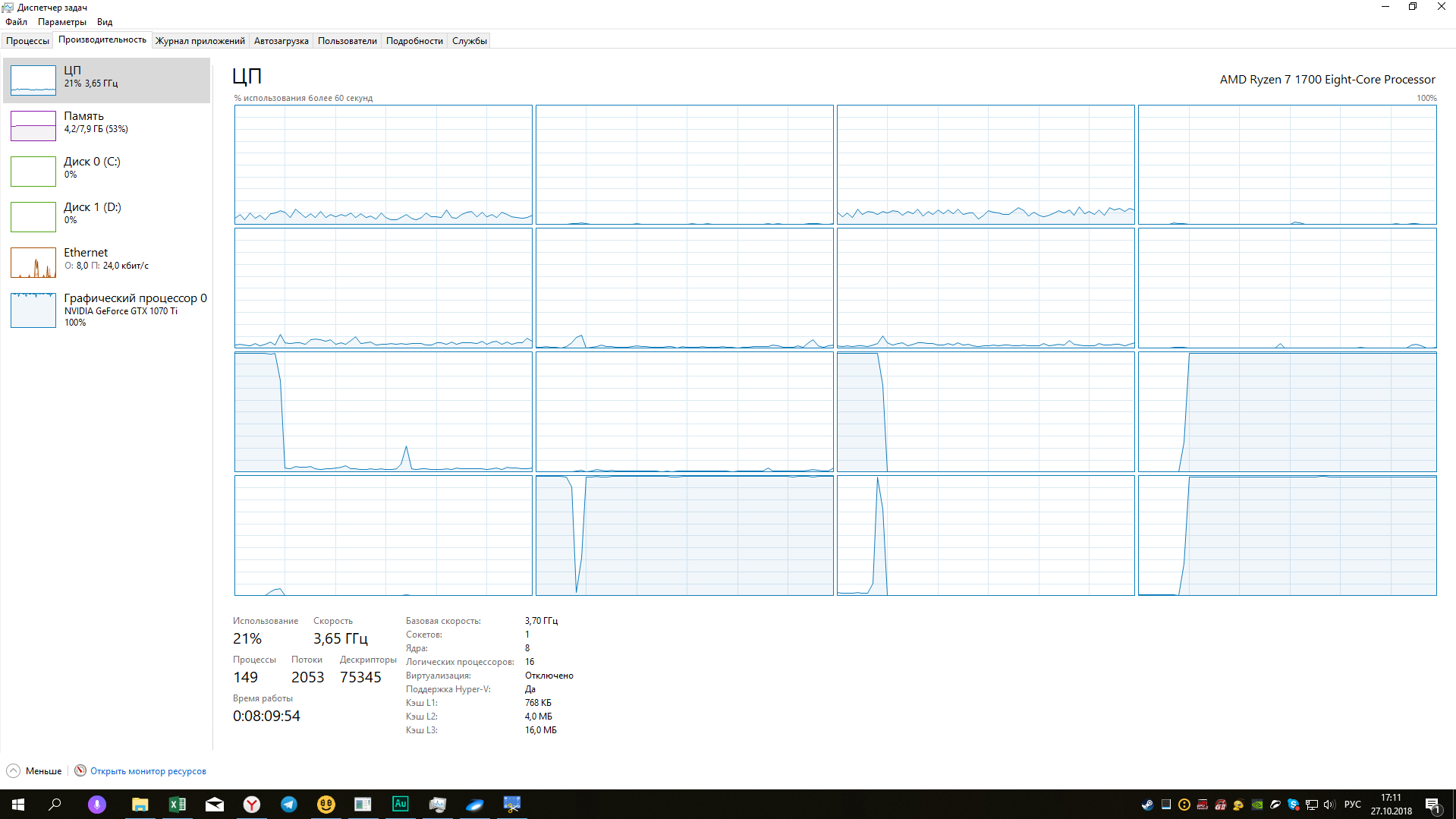The width and height of the screenshot is (1456, 819).
Task: Click the L1 cache value 768 КБ
Action: 538,703
